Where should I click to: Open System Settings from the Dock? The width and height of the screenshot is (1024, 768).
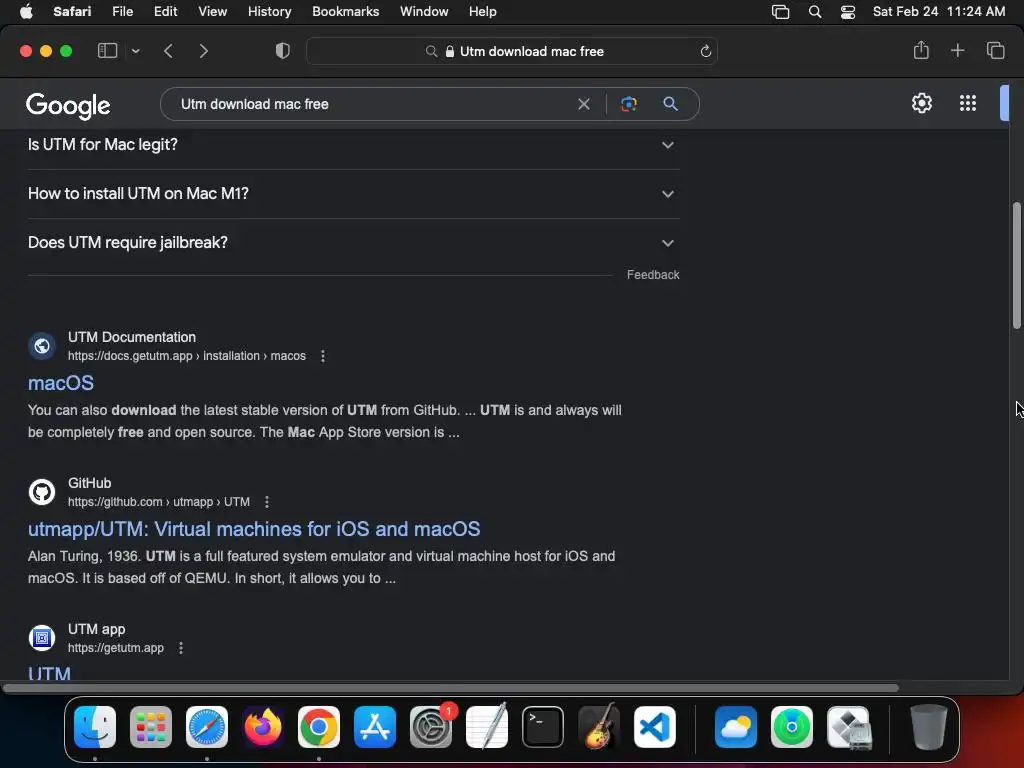[x=431, y=727]
